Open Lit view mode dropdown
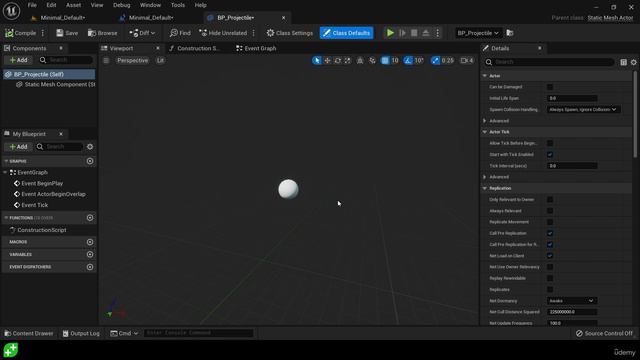The height and width of the screenshot is (360, 640). point(160,60)
